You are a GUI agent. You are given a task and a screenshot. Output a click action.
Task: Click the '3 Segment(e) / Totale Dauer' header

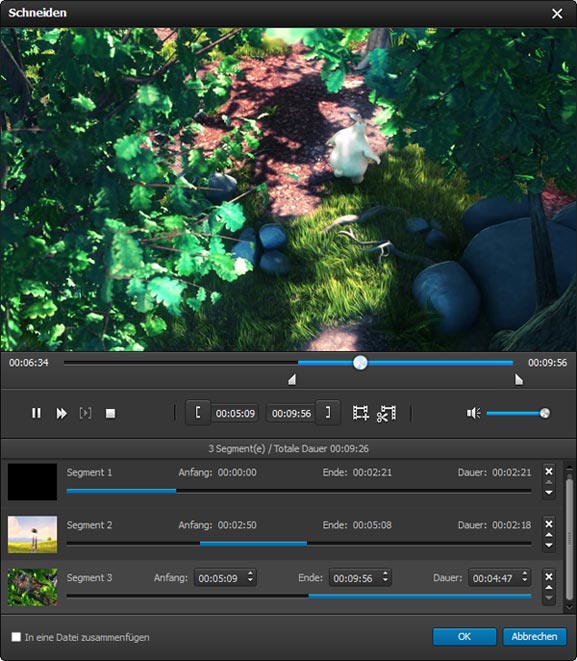tap(288, 449)
